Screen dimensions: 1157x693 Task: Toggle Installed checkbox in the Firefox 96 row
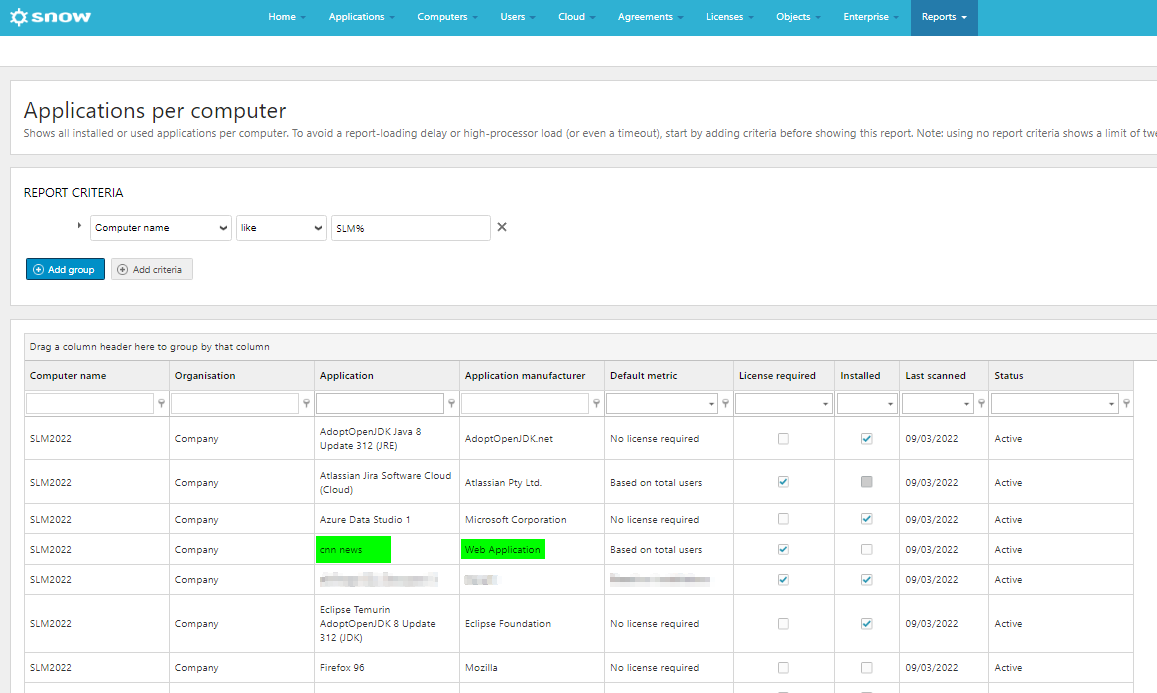click(866, 667)
